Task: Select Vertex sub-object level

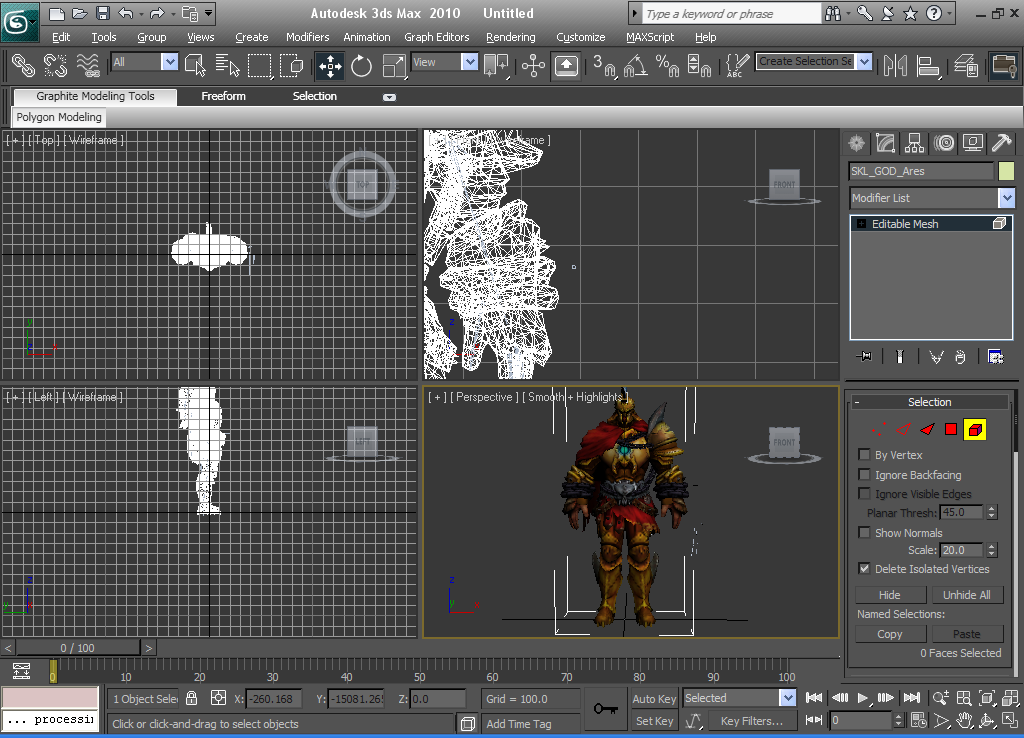Action: click(x=879, y=429)
